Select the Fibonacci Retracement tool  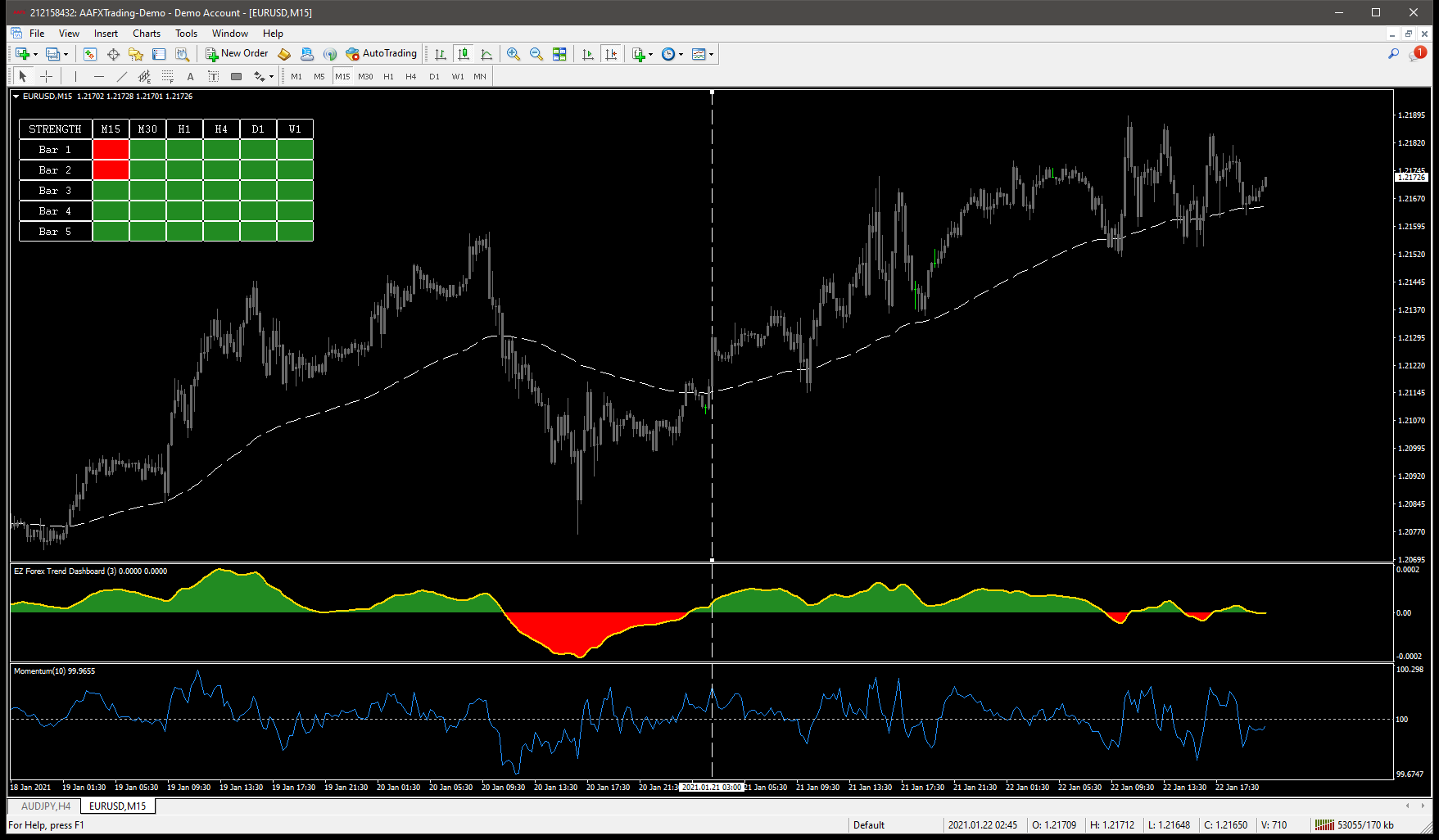(167, 76)
